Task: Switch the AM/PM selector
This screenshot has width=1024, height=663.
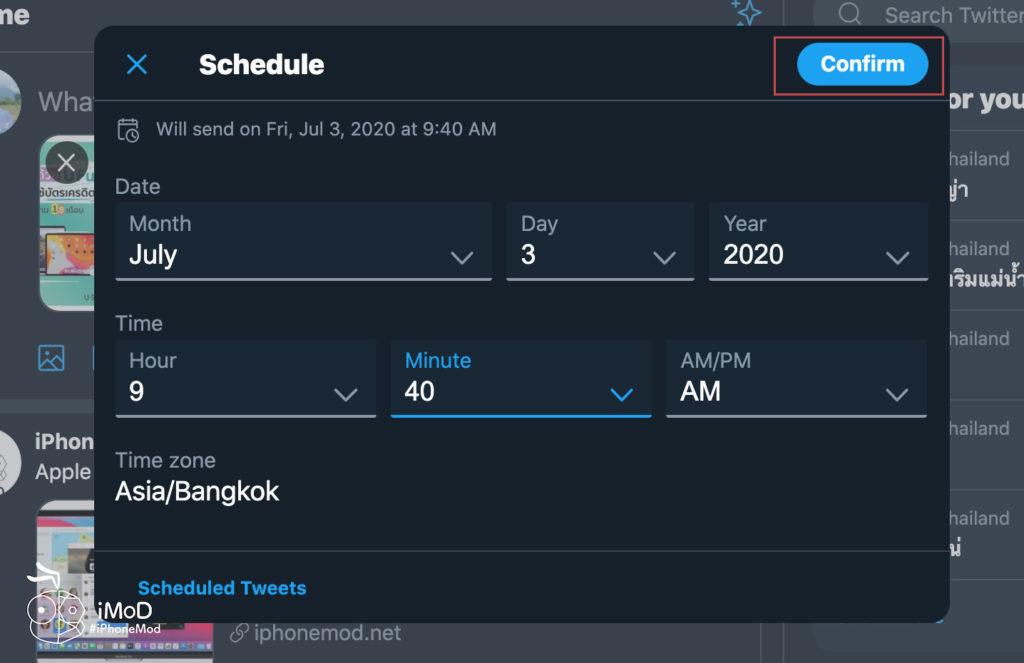Action: pyautogui.click(x=795, y=378)
